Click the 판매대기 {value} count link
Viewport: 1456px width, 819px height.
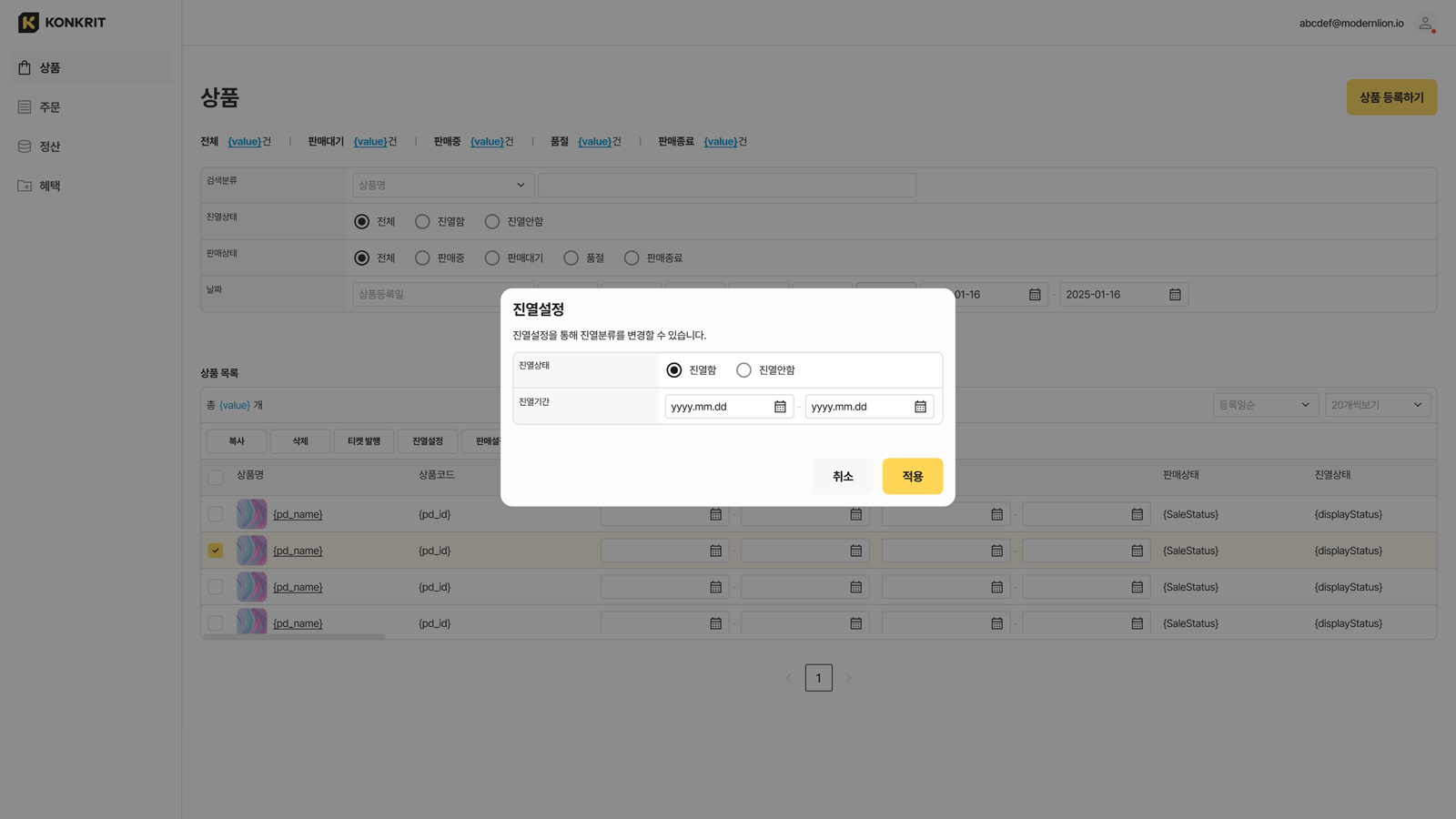[x=369, y=142]
